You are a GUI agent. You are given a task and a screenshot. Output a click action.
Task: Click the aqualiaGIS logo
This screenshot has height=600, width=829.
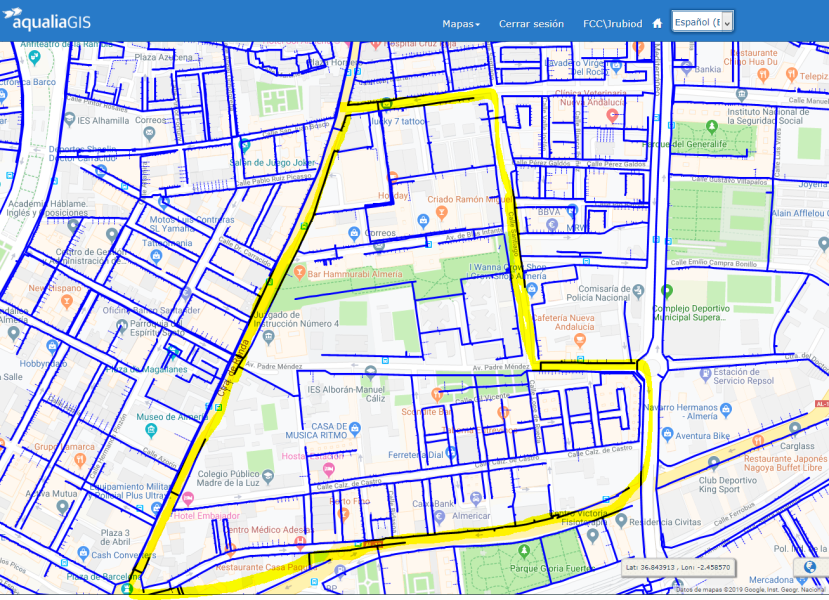[x=47, y=19]
